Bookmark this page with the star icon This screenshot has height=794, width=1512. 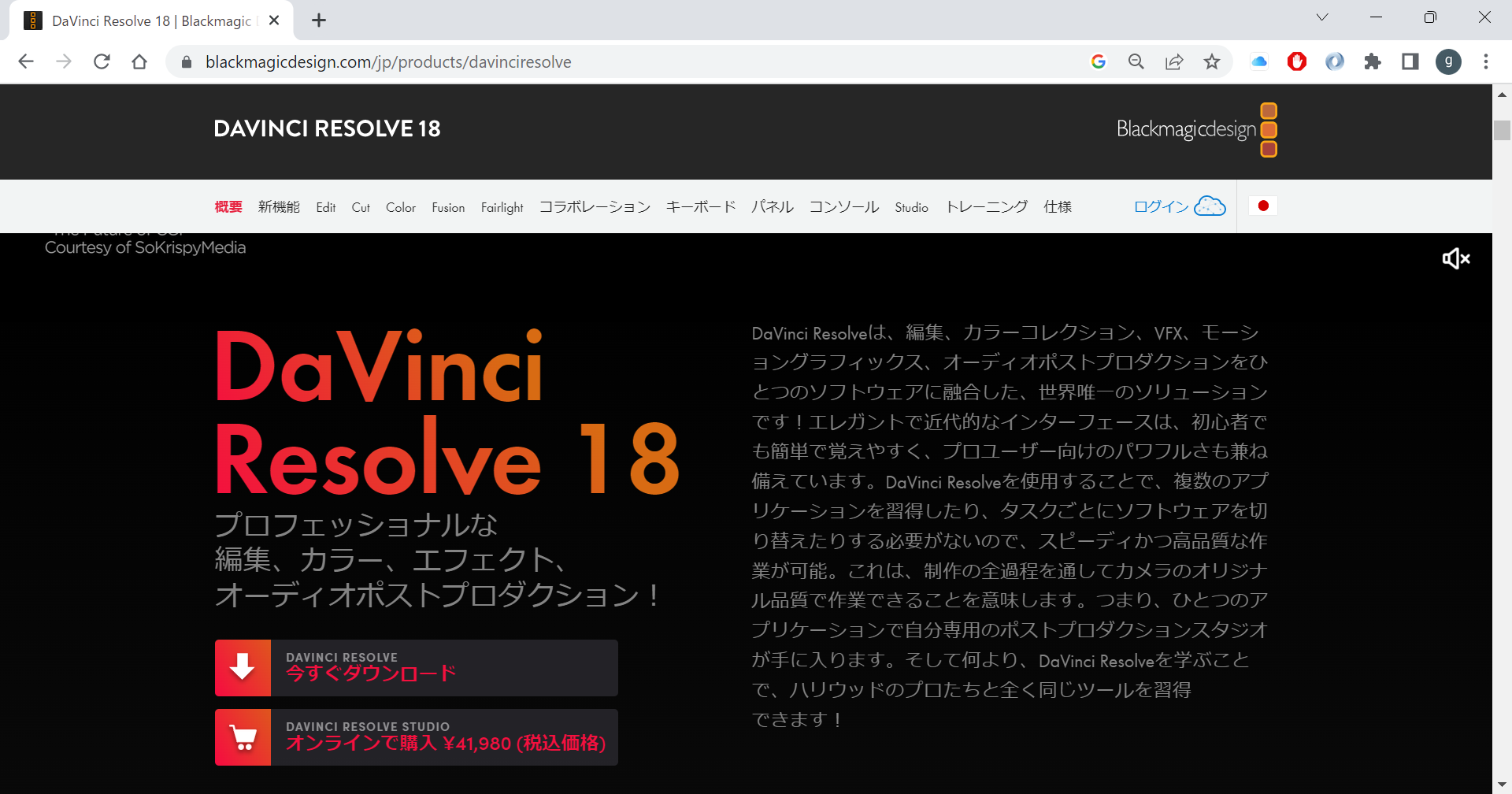click(x=1211, y=62)
